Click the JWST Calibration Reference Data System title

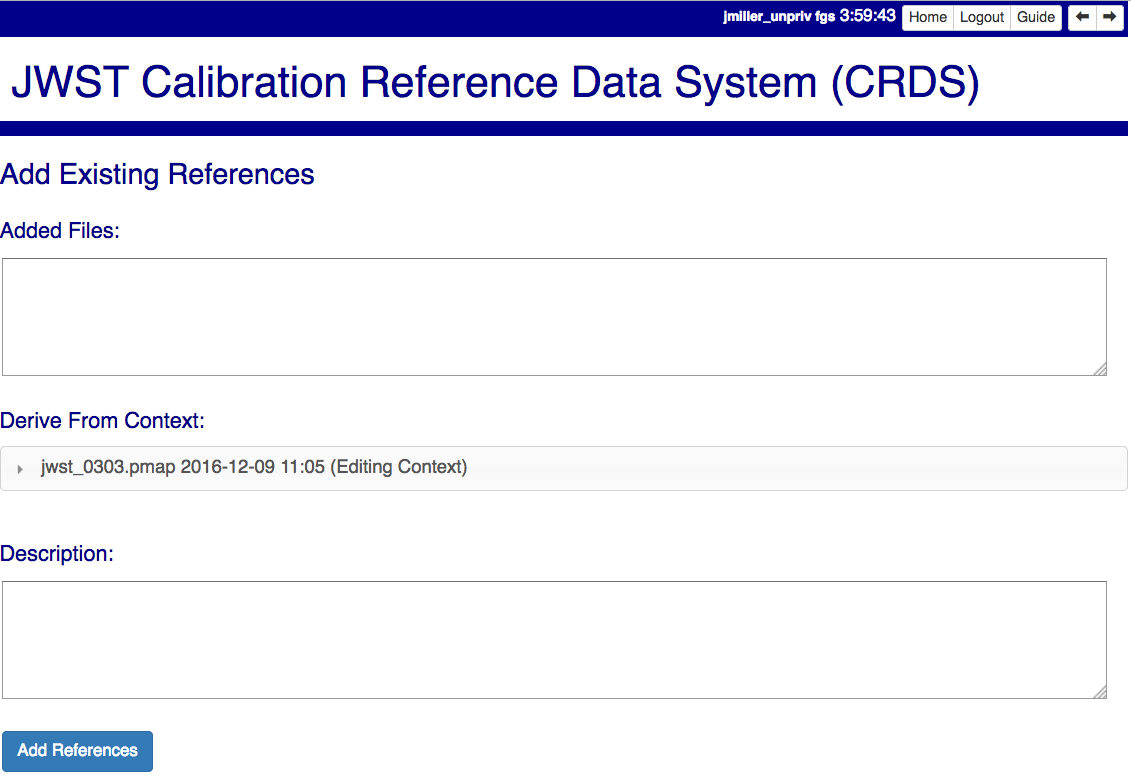coord(495,82)
